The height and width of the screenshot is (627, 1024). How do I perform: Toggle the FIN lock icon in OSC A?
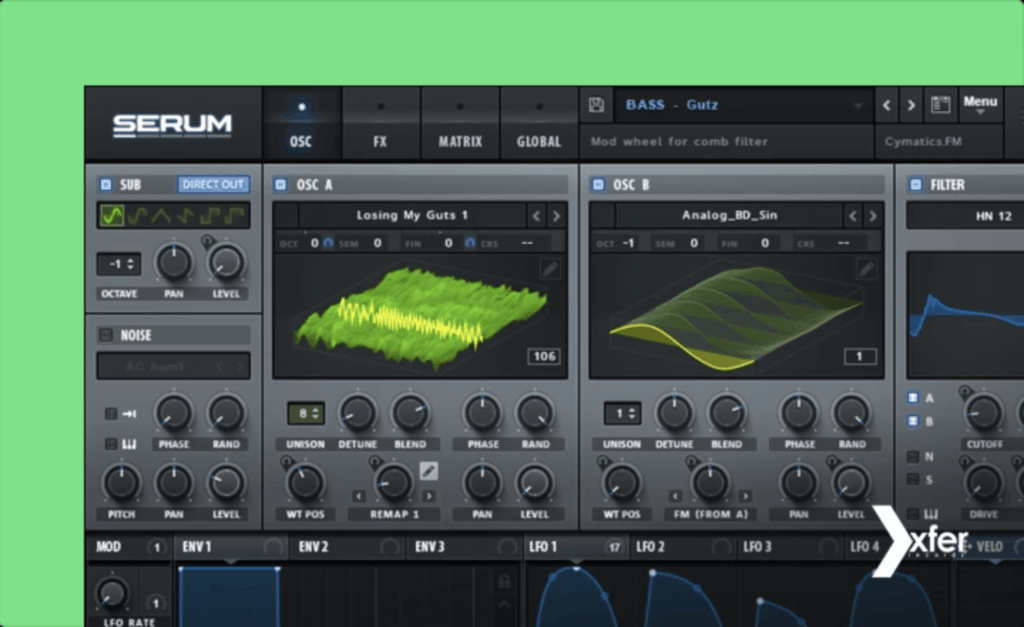(x=470, y=243)
